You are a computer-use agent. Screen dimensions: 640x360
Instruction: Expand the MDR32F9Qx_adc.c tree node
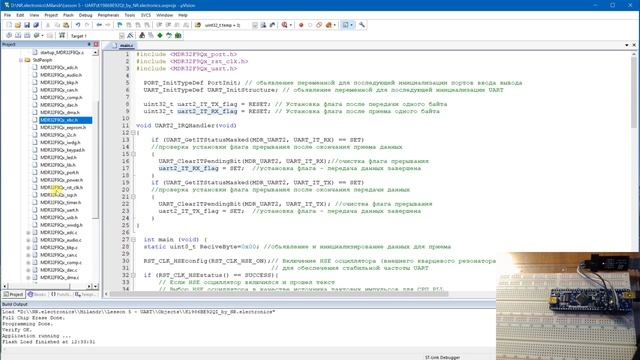click(28, 233)
